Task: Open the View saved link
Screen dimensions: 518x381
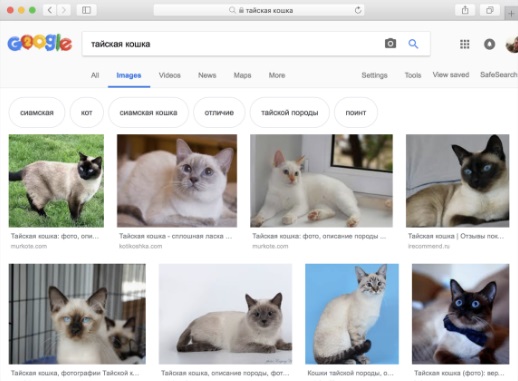Action: coord(451,75)
